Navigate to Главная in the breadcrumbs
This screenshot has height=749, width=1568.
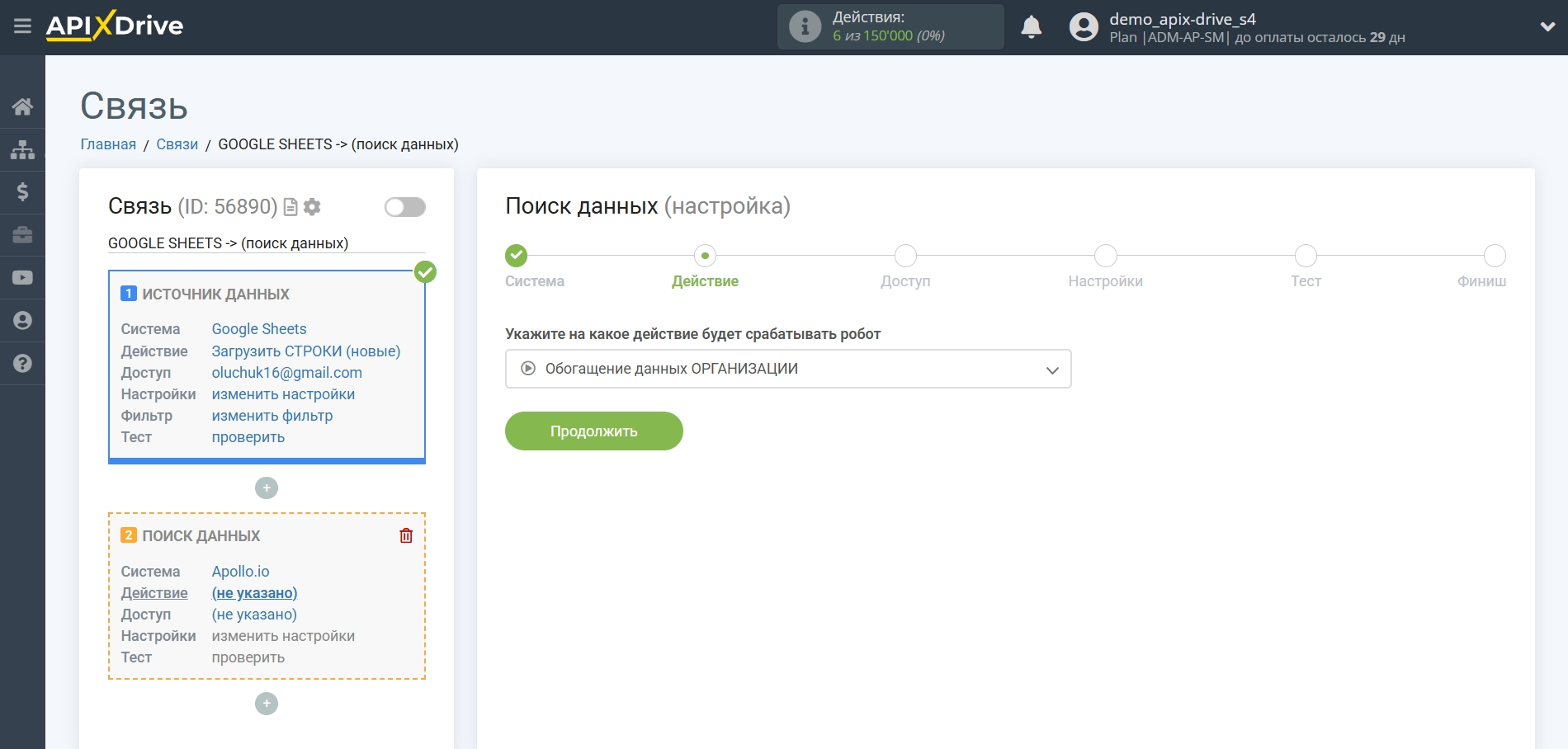(108, 144)
